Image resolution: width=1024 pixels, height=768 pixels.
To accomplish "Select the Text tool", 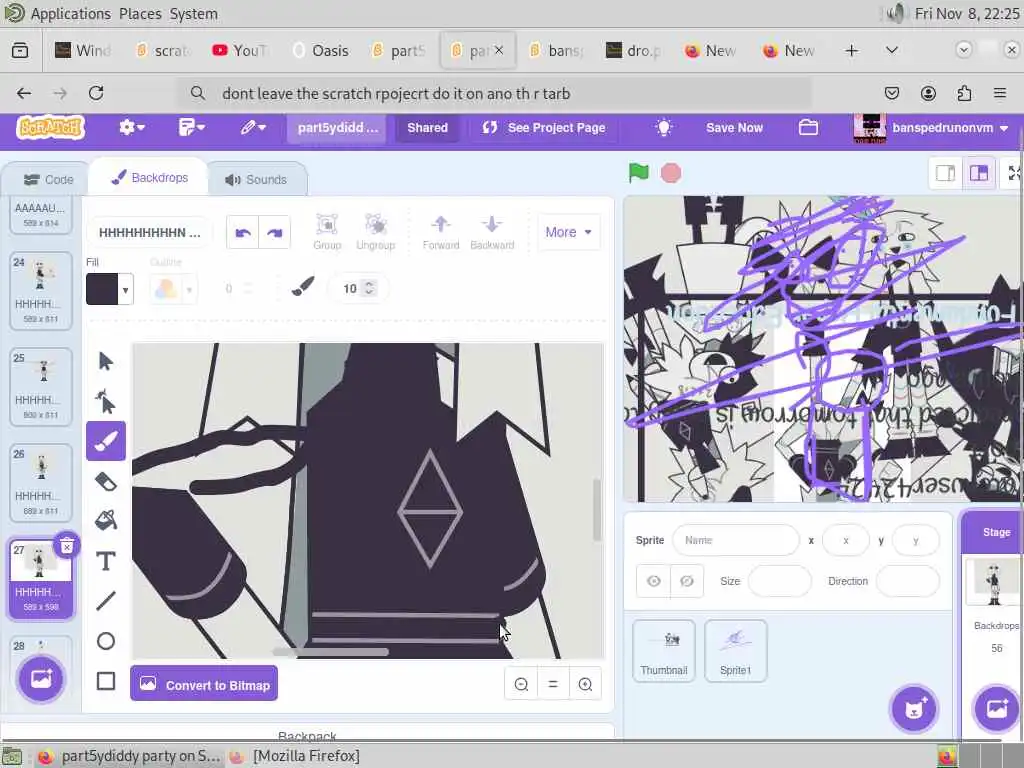I will (x=106, y=561).
